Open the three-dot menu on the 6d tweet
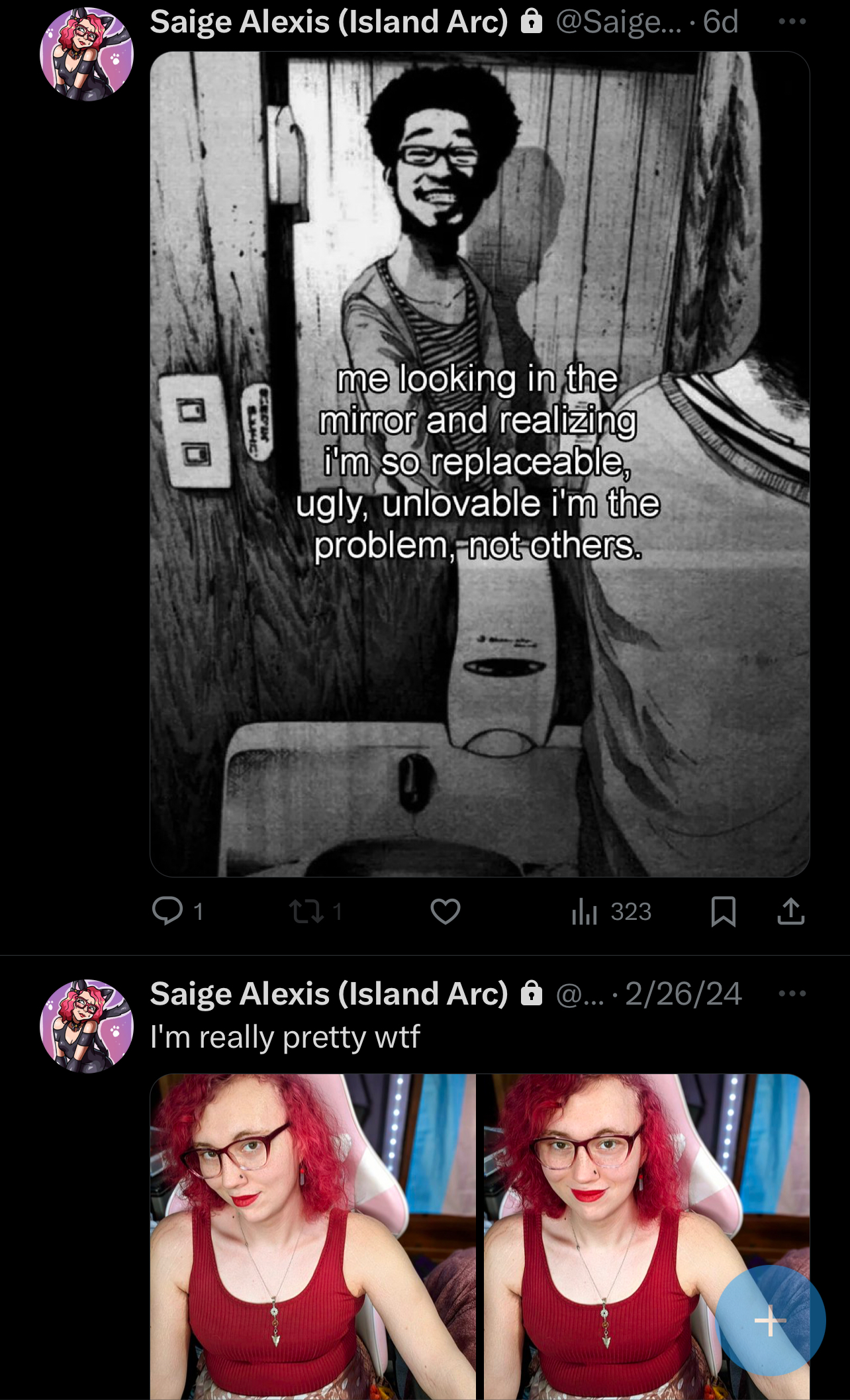The height and width of the screenshot is (1400, 850). (x=792, y=21)
